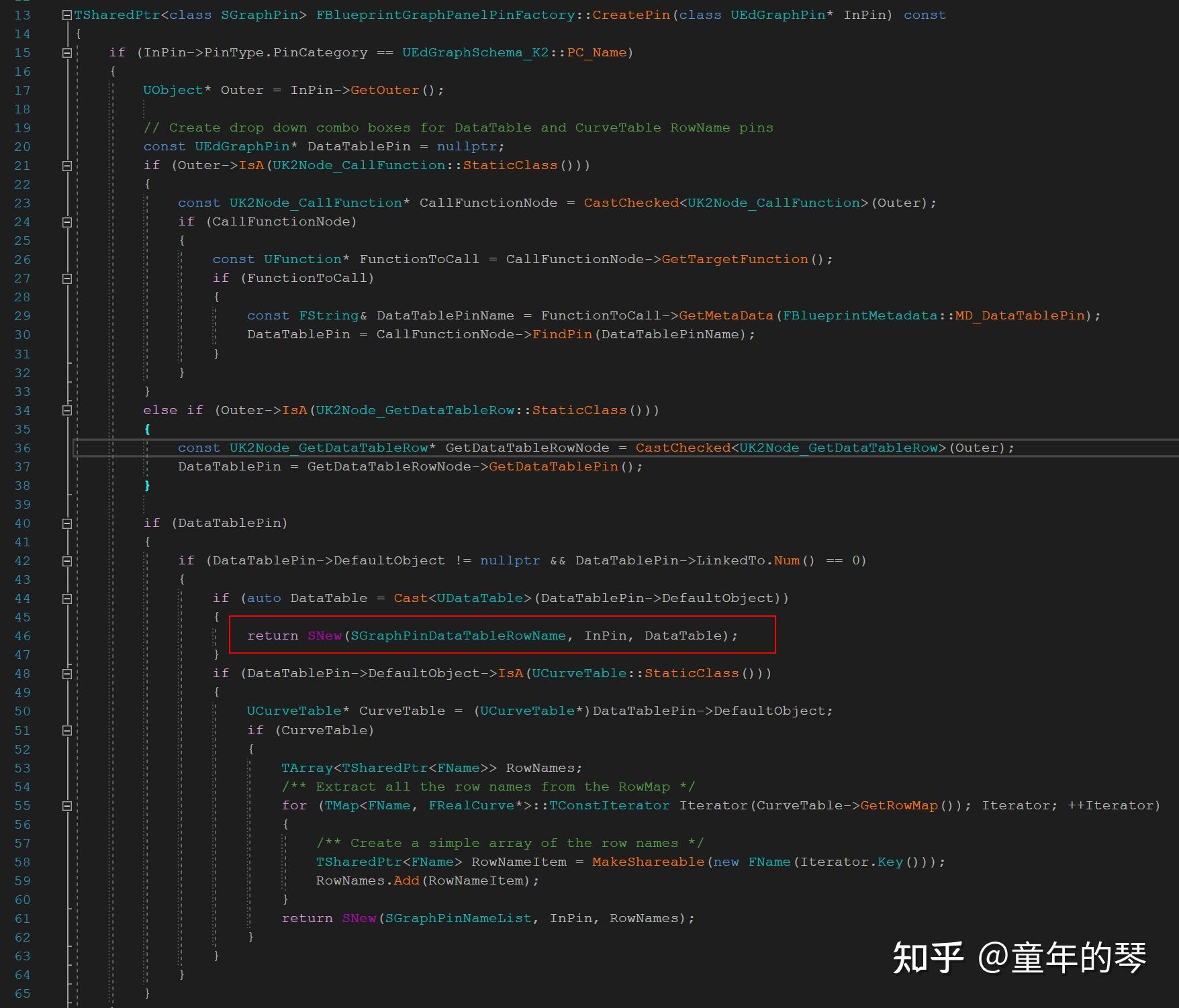The width and height of the screenshot is (1179, 1008).
Task: Toggle the DataTablePin fold marker on line 40
Action: coord(66,523)
